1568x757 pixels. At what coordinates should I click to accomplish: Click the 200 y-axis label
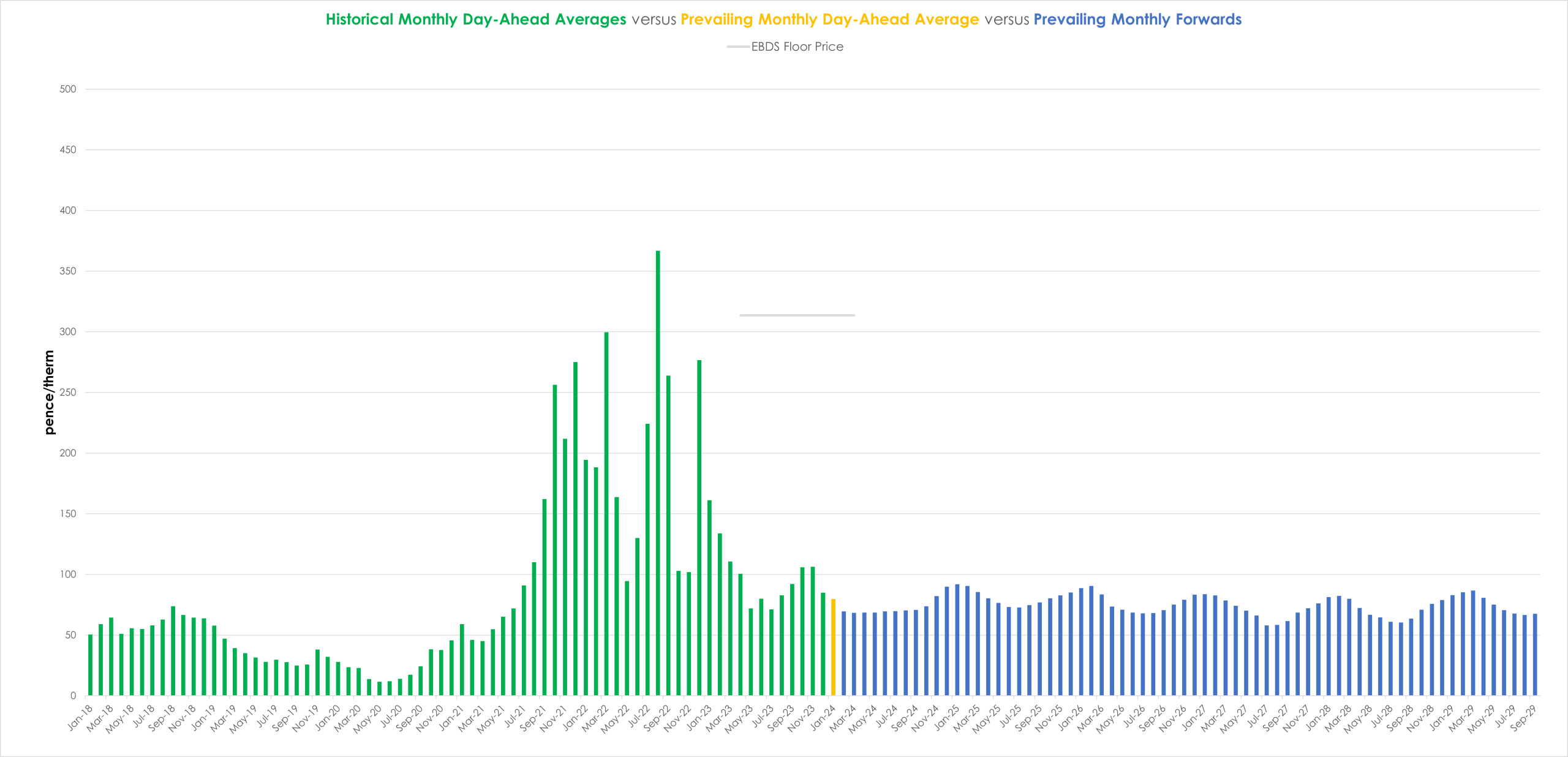(x=68, y=453)
